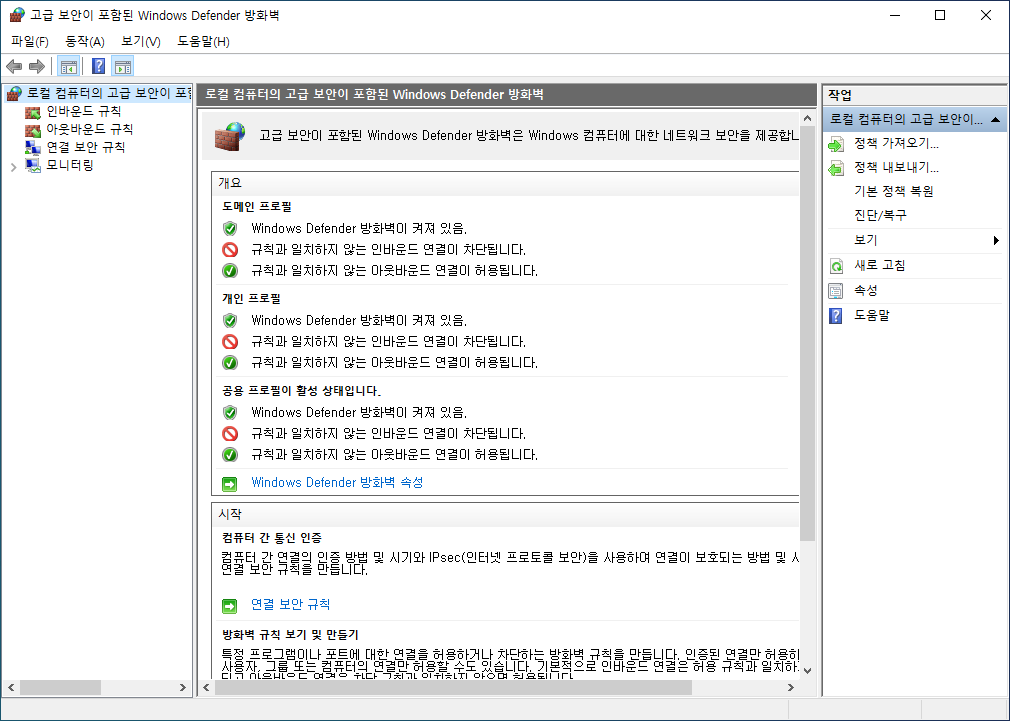The image size is (1010, 721).
Task: Click center pane horizontal scrollbar right arrow
Action: [x=791, y=687]
